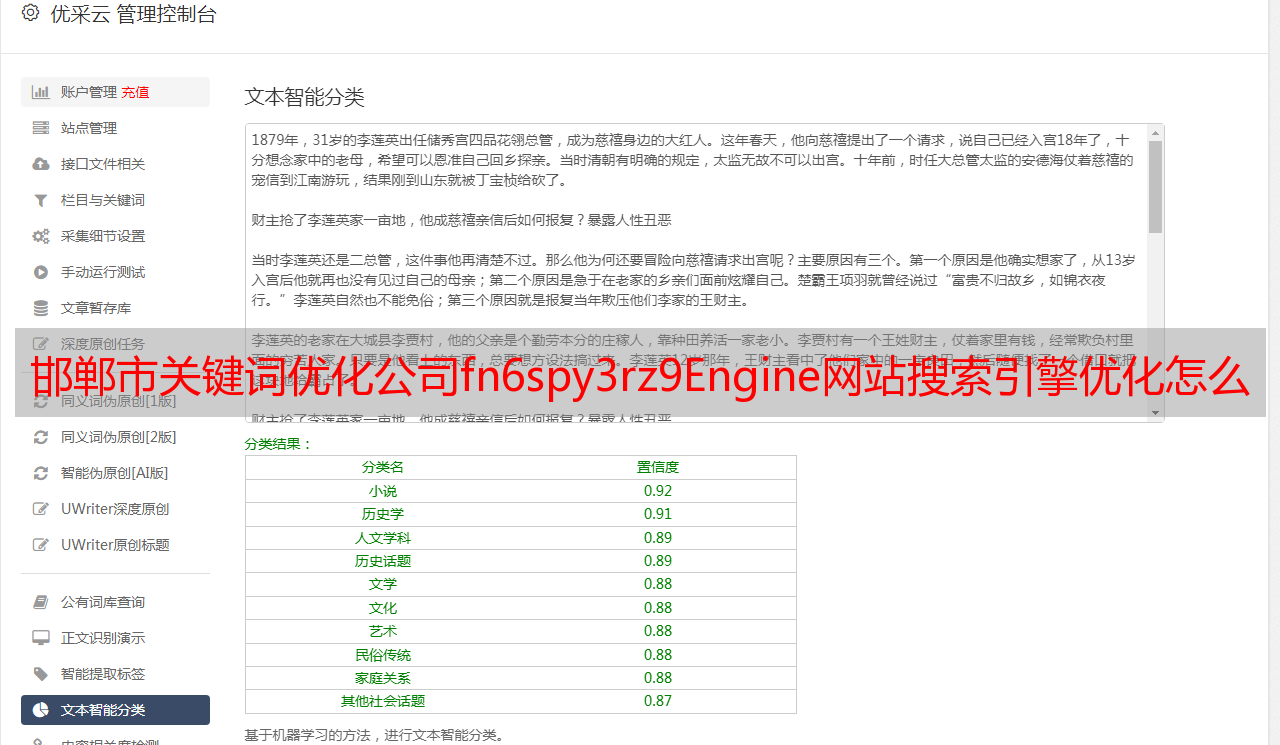The image size is (1280, 745).
Task: Go to 接口文件相关 section
Action: [x=115, y=164]
